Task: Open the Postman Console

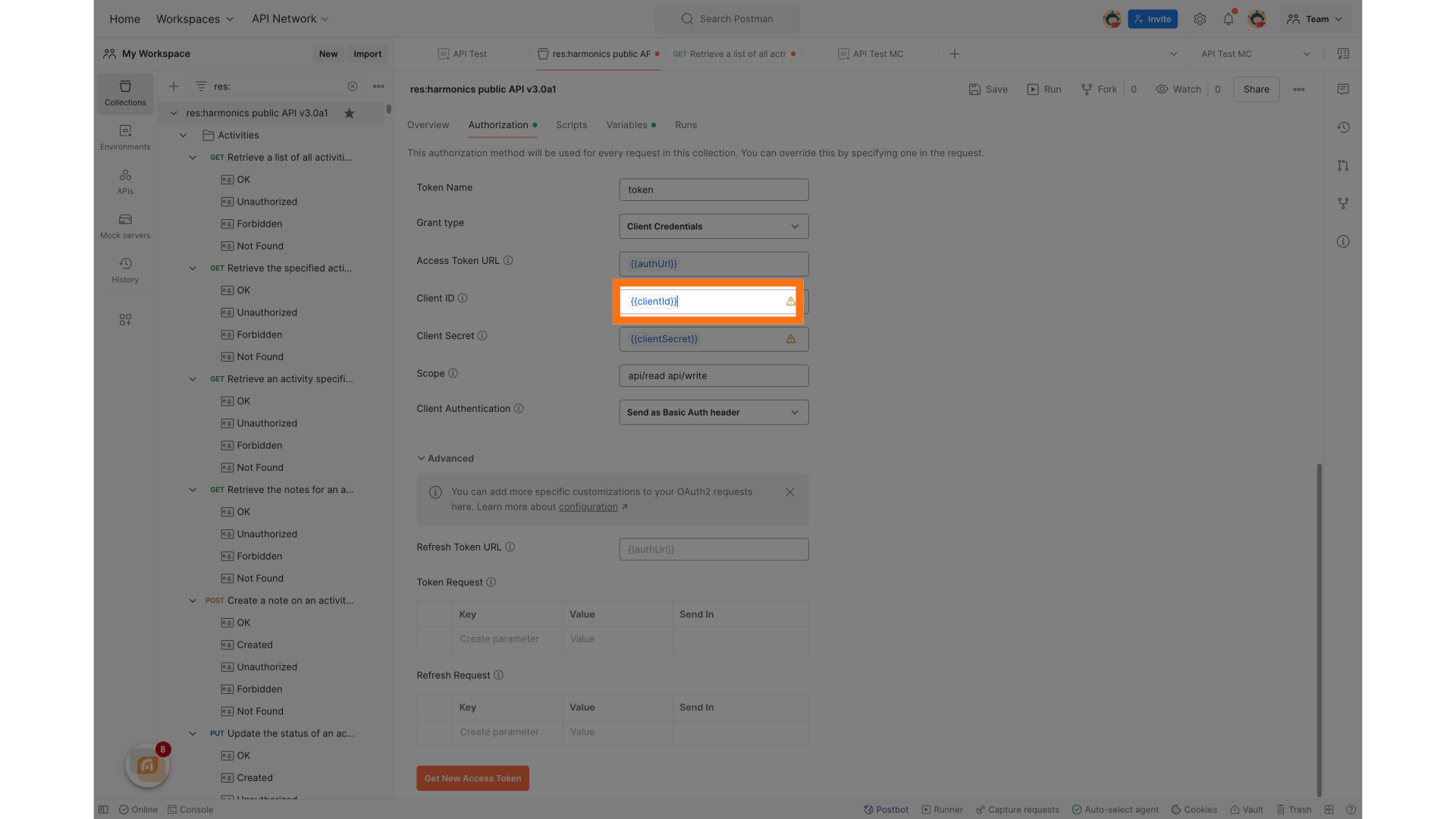Action: point(190,809)
